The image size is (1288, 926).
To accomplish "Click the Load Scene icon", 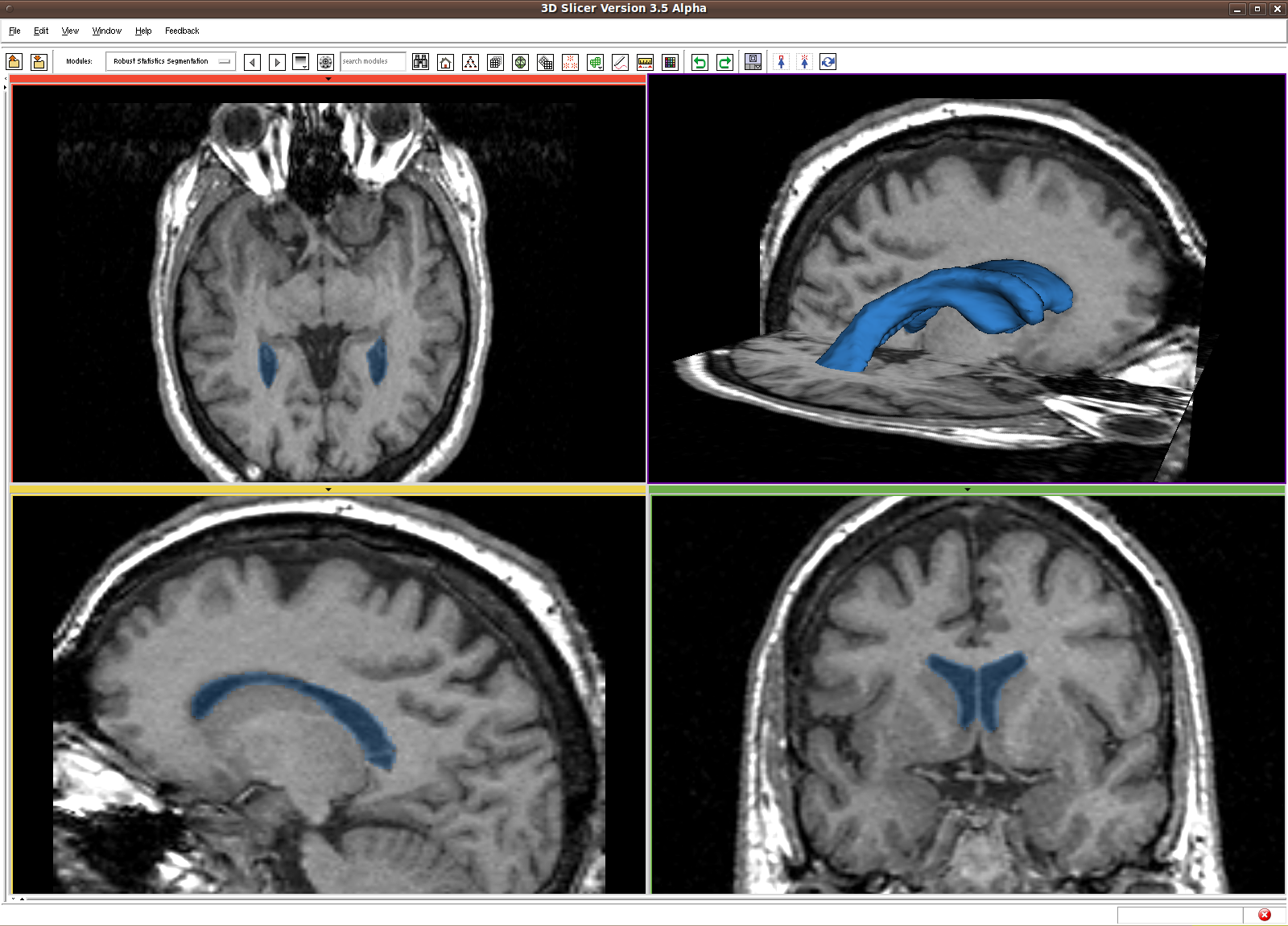I will tap(14, 62).
